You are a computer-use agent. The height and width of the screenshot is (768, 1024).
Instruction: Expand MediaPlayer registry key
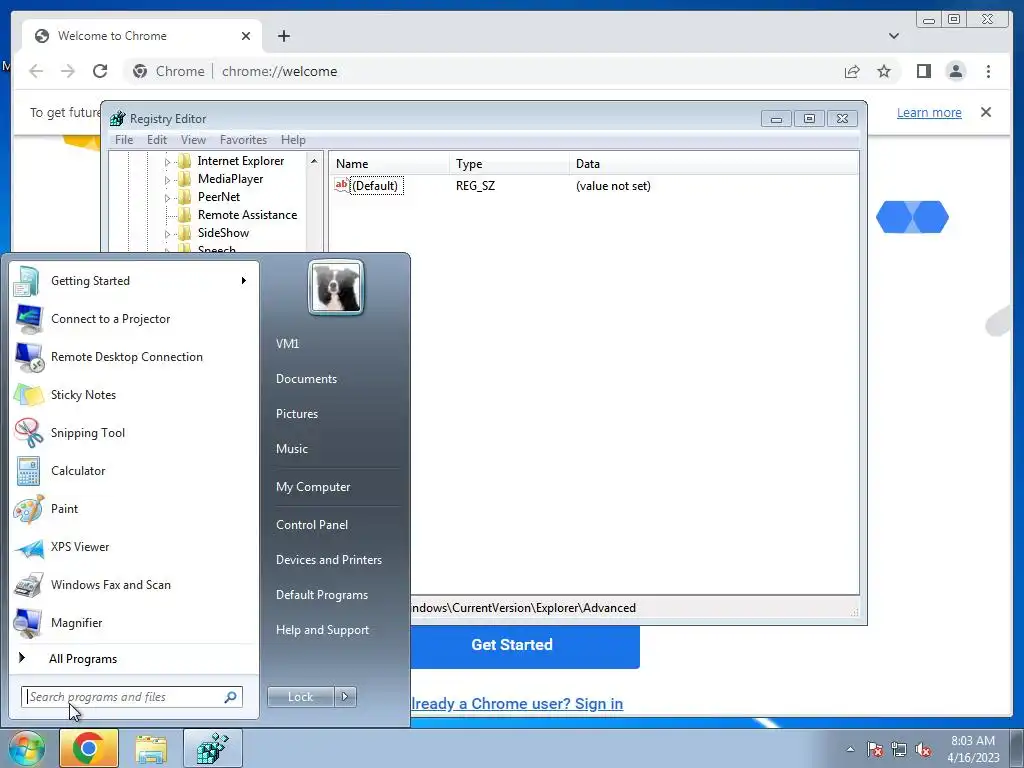pyautogui.click(x=167, y=180)
